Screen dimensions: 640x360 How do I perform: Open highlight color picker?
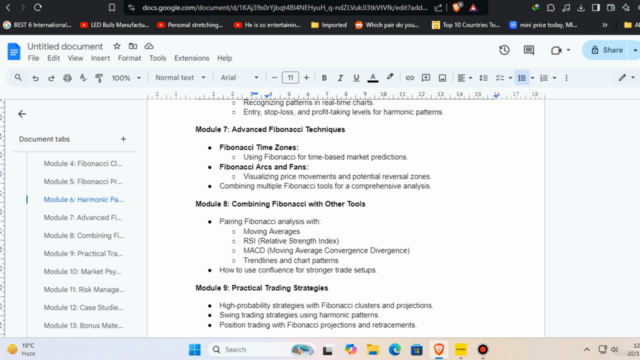tap(390, 78)
